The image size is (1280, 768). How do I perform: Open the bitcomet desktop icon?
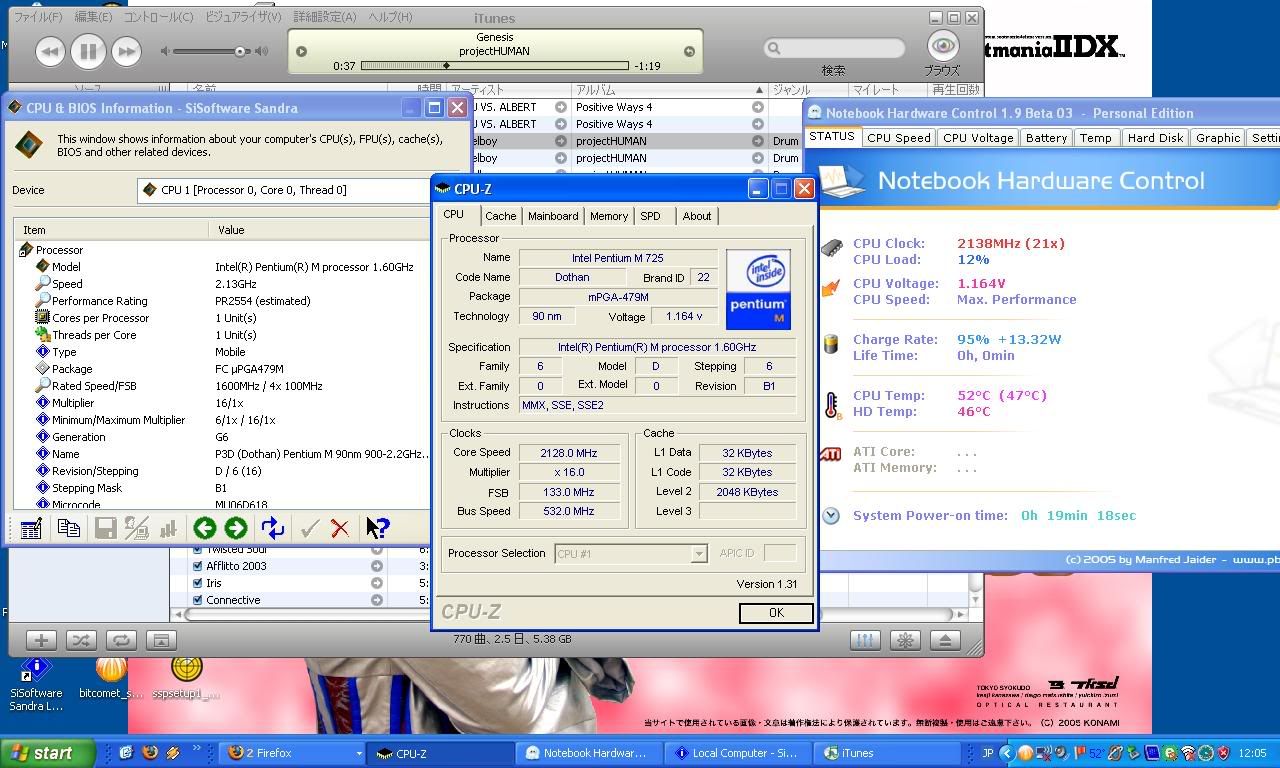111,677
